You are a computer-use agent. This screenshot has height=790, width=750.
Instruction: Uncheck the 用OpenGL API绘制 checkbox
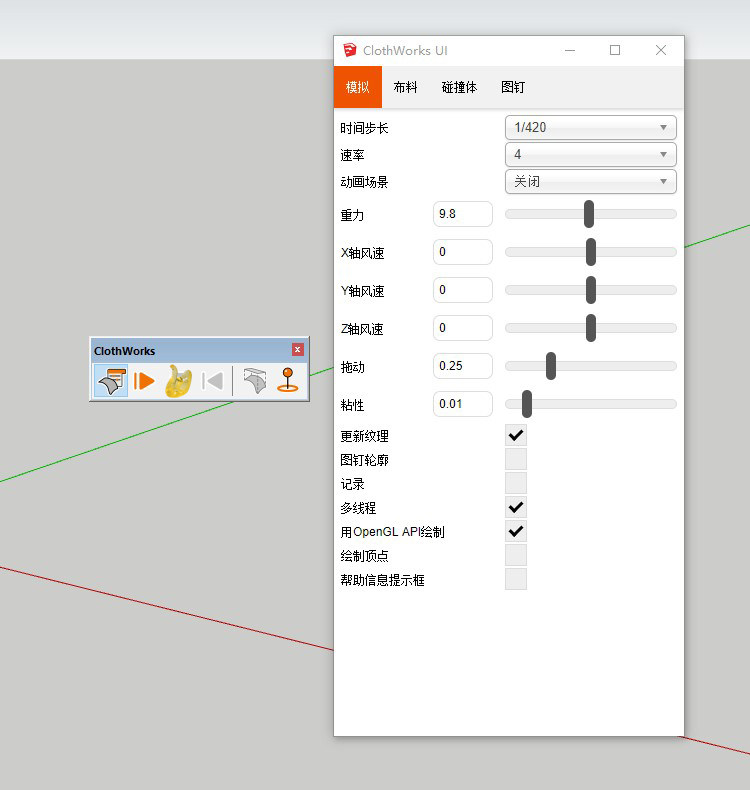[x=516, y=532]
